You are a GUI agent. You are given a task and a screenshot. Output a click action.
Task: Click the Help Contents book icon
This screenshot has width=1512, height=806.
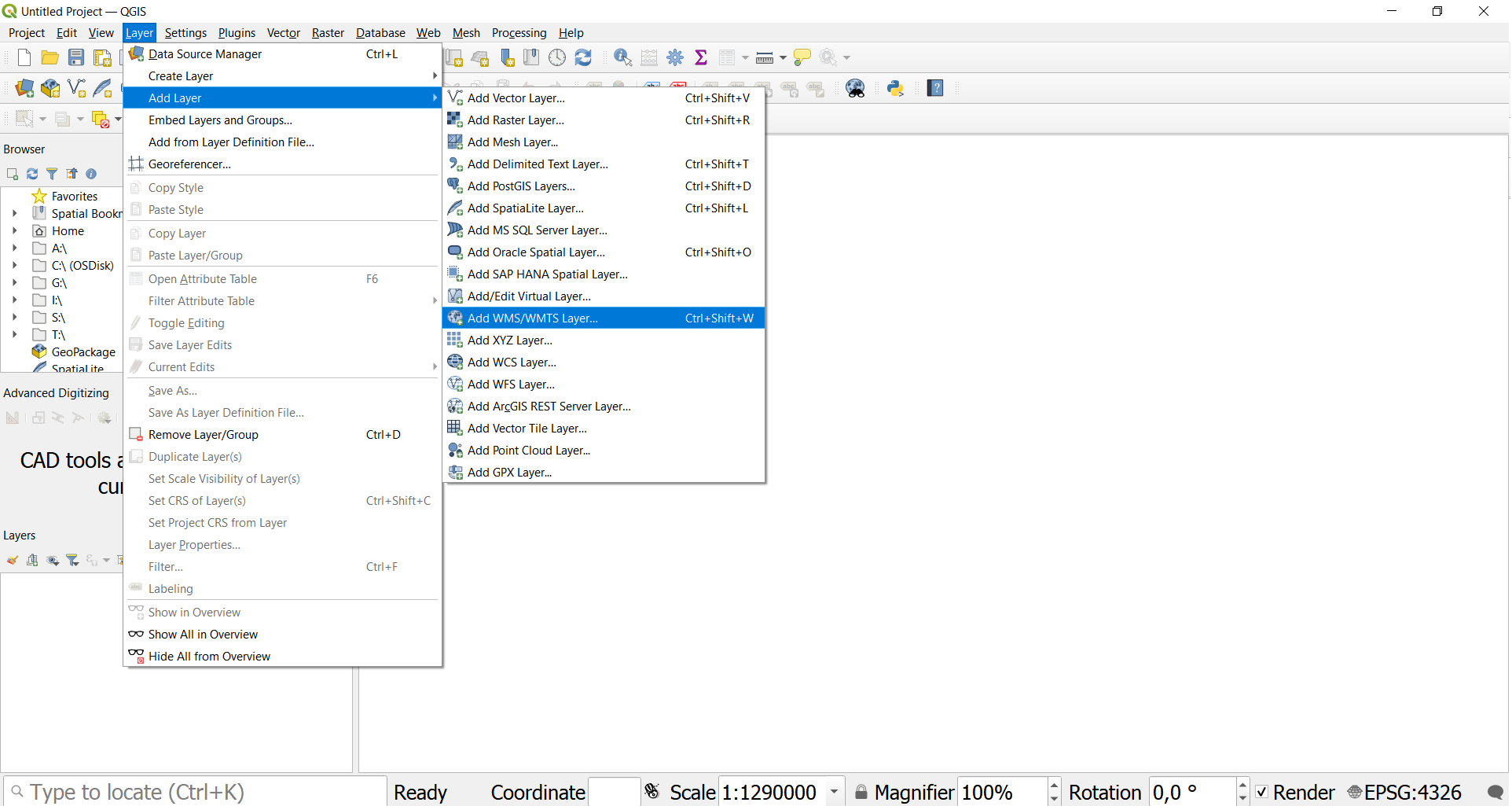coord(935,88)
